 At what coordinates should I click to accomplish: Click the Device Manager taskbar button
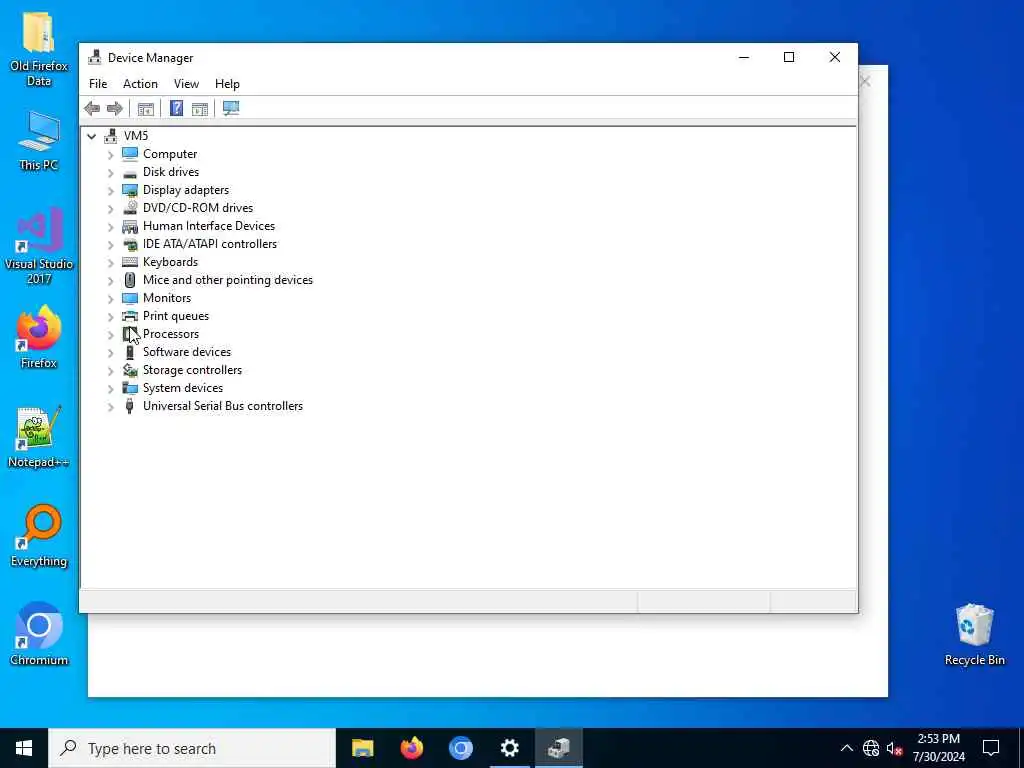click(x=558, y=748)
